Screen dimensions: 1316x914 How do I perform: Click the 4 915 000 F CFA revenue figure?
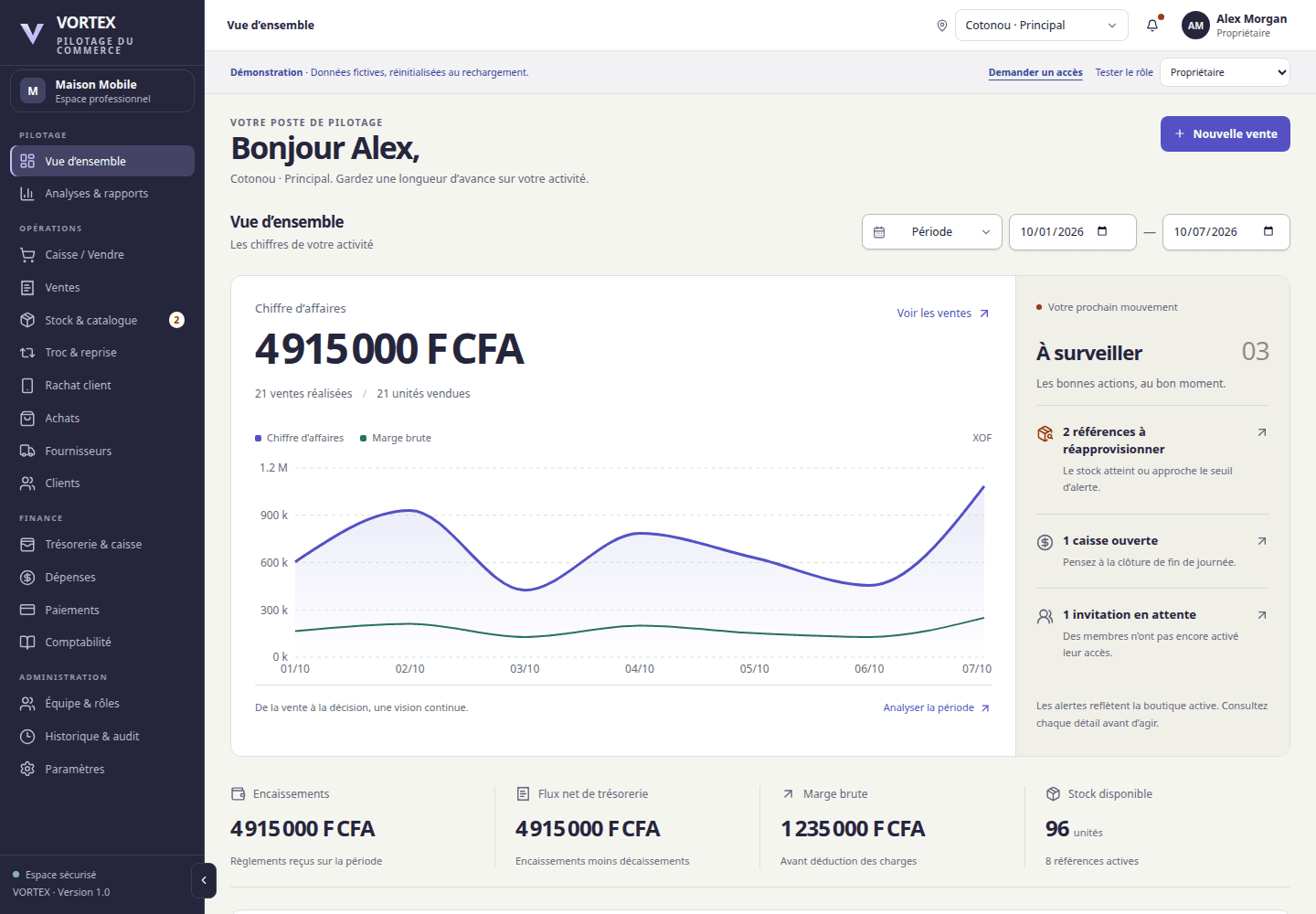click(x=389, y=349)
